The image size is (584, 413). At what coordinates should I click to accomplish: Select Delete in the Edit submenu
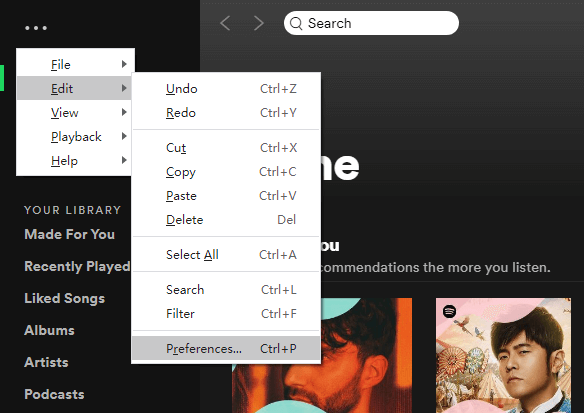226,220
